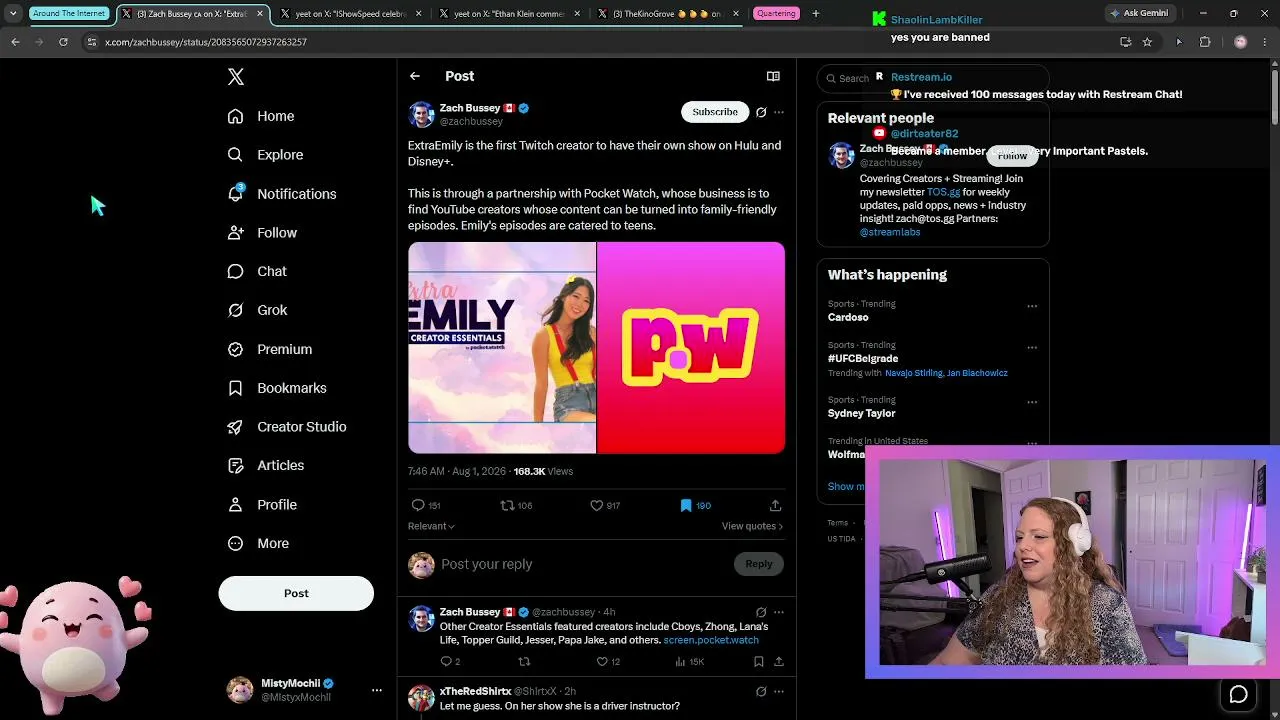
Task: Open More options on the main post
Action: 779,112
